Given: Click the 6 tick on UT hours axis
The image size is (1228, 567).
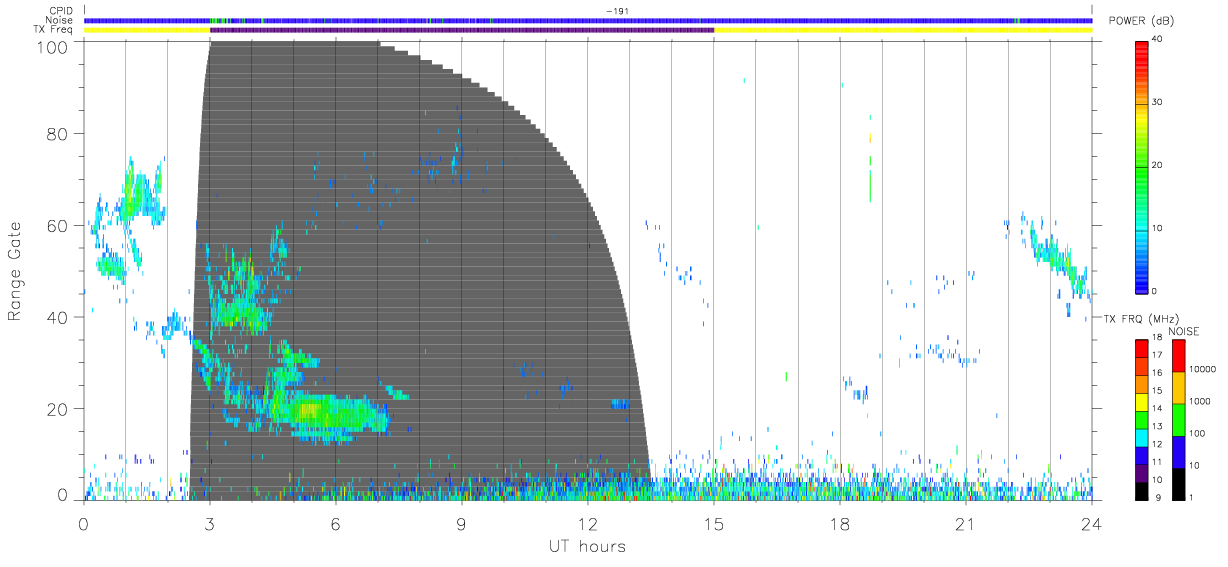Looking at the screenshot, I should pyautogui.click(x=336, y=524).
